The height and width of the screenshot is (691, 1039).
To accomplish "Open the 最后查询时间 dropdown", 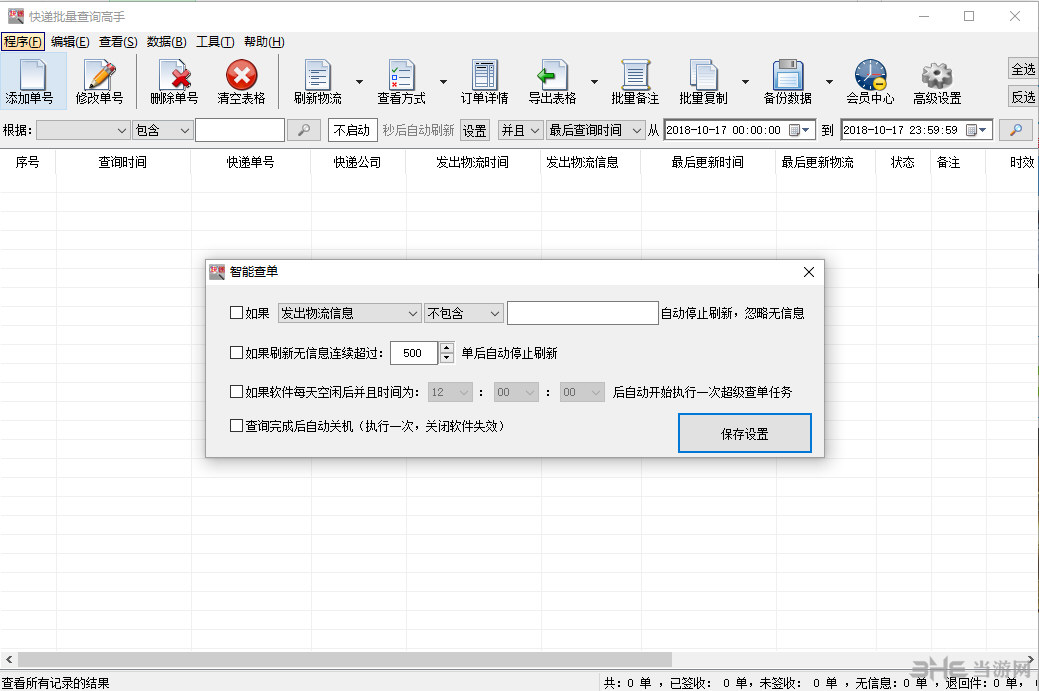I will tap(595, 131).
